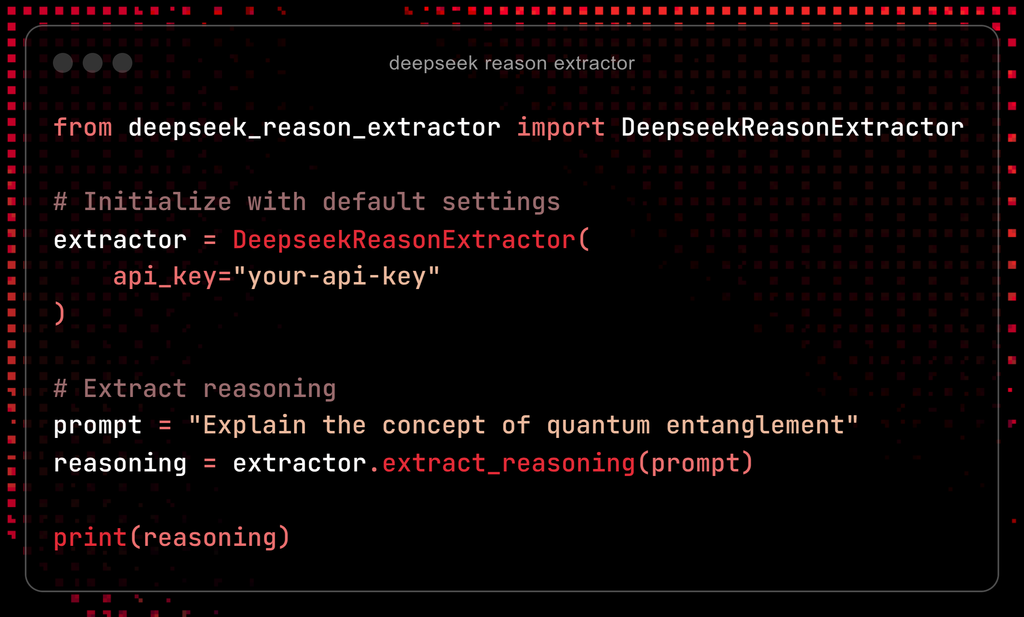Image resolution: width=1024 pixels, height=617 pixels.
Task: Click DeepseekReasonExtractor right after the import keyword
Action: (792, 128)
